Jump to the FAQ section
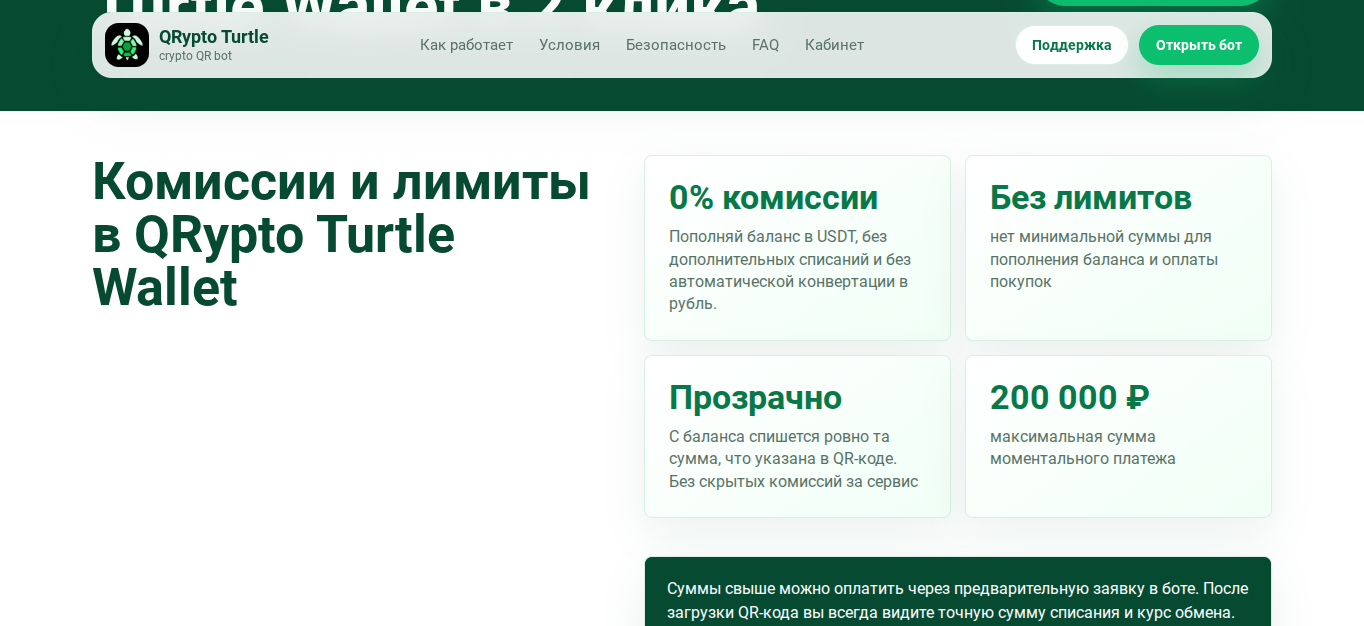 click(x=765, y=45)
